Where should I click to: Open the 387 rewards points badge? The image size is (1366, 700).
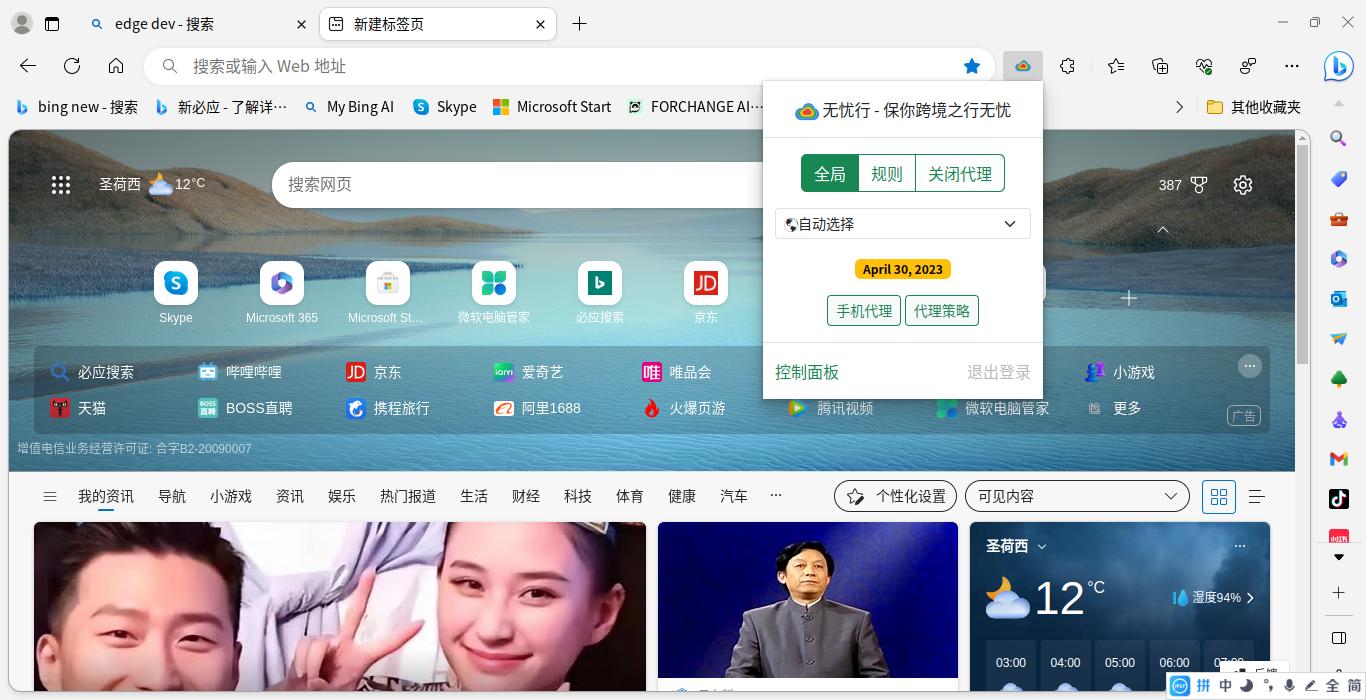1183,185
